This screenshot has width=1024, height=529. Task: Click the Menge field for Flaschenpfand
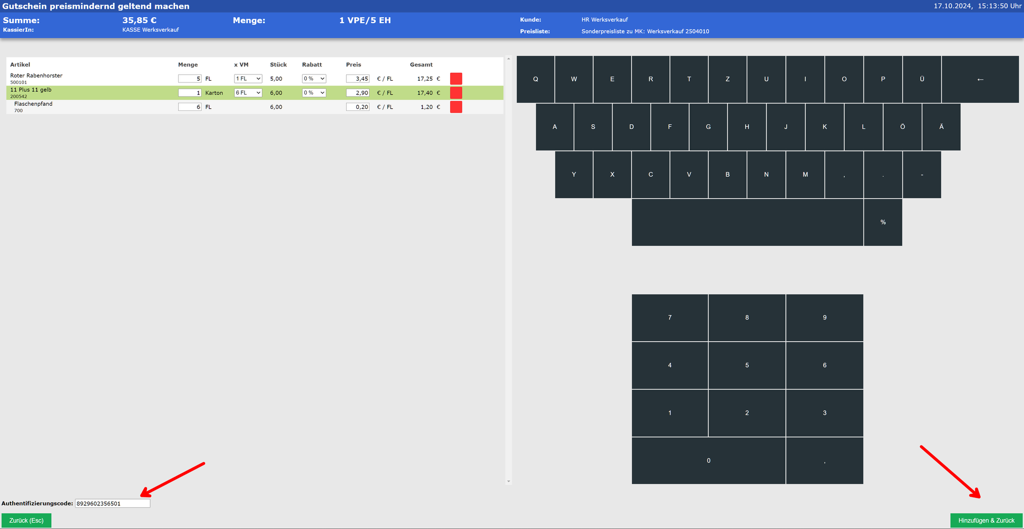click(x=189, y=107)
